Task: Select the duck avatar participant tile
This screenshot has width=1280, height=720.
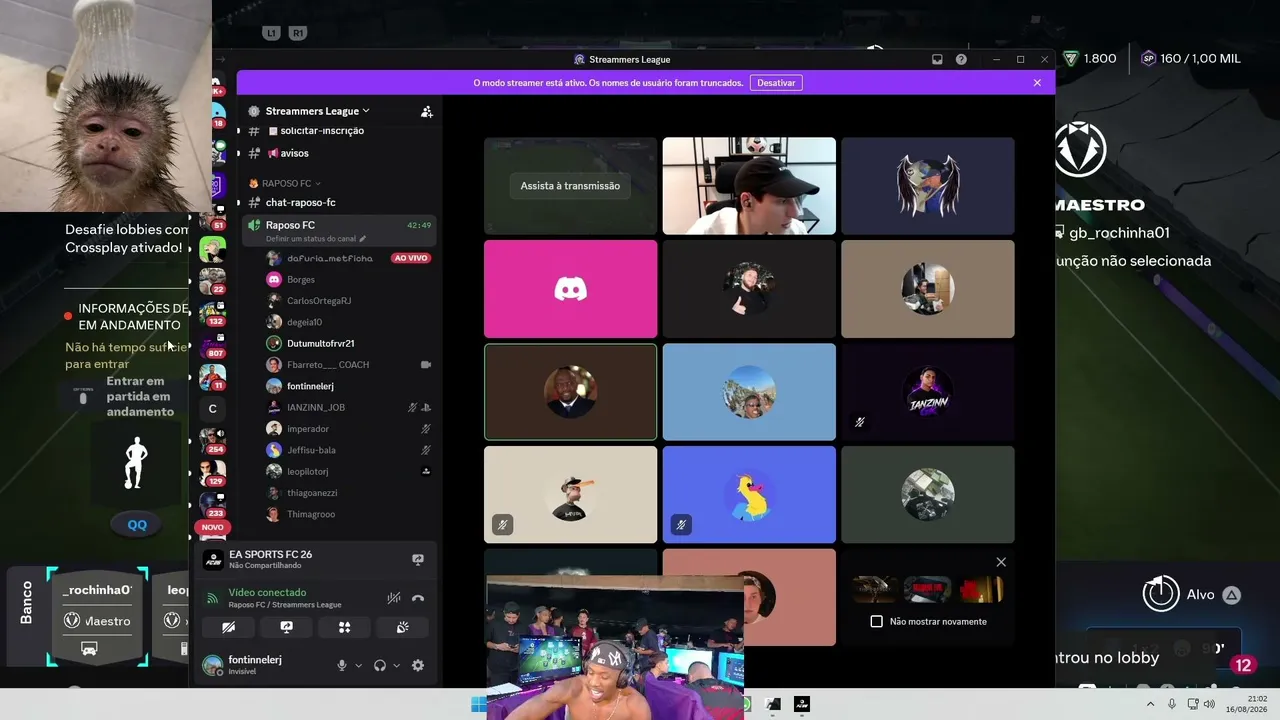Action: point(749,495)
